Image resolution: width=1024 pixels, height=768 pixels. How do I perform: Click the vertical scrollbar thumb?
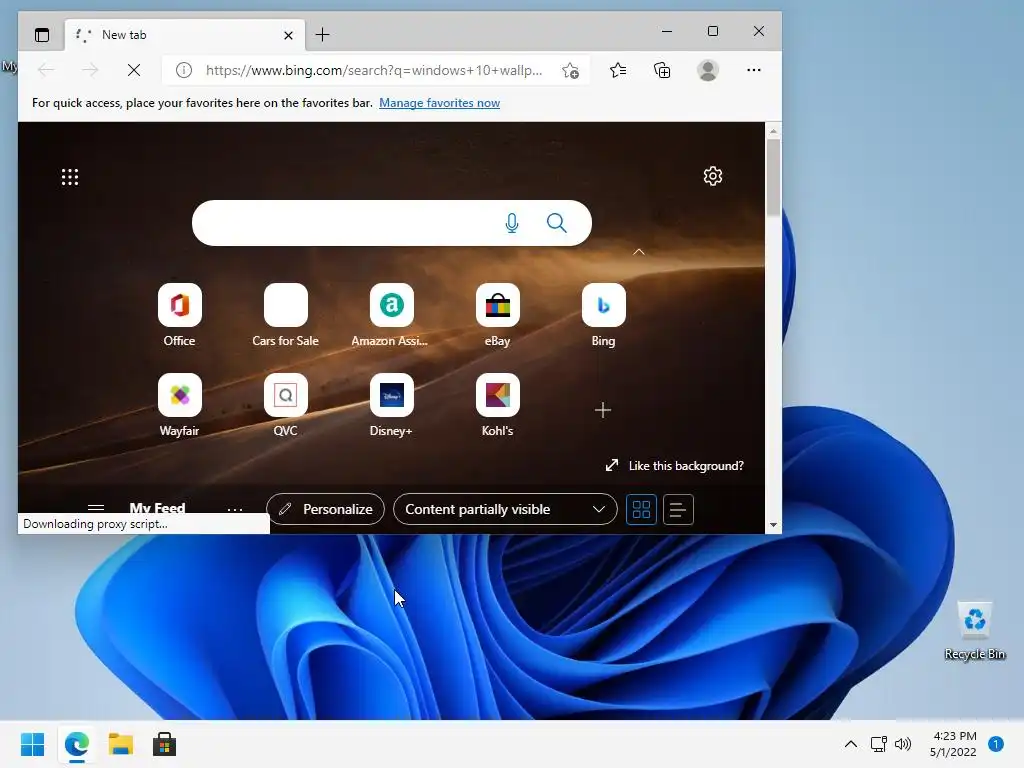click(773, 178)
